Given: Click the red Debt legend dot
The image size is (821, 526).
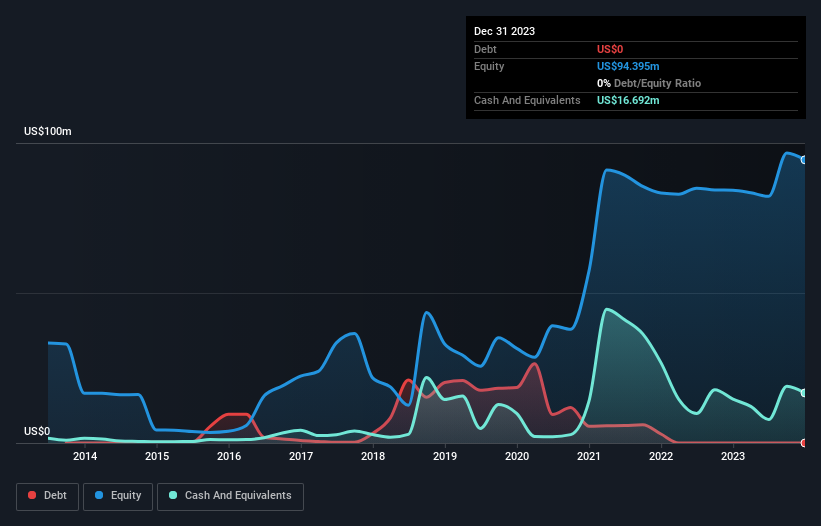Looking at the screenshot, I should pyautogui.click(x=32, y=495).
